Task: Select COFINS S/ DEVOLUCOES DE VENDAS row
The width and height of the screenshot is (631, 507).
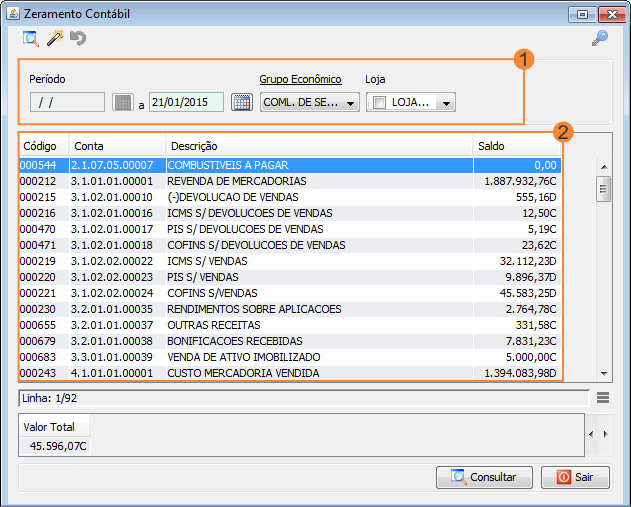Action: (290, 245)
